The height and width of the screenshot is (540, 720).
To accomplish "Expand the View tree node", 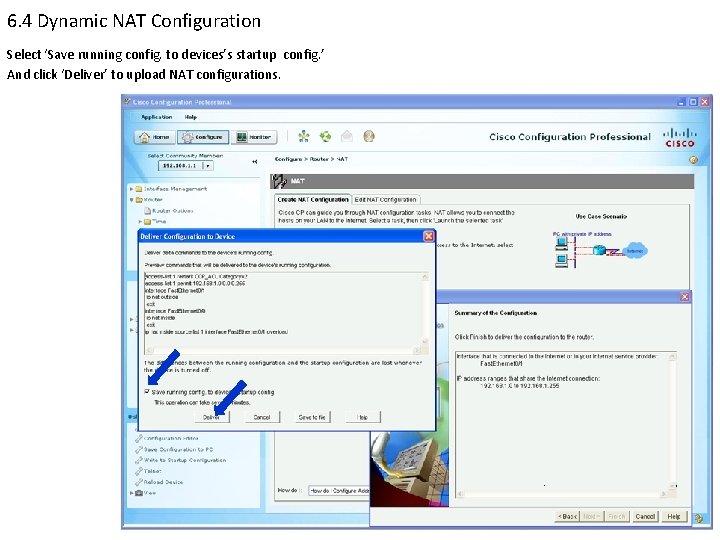I will 132,493.
